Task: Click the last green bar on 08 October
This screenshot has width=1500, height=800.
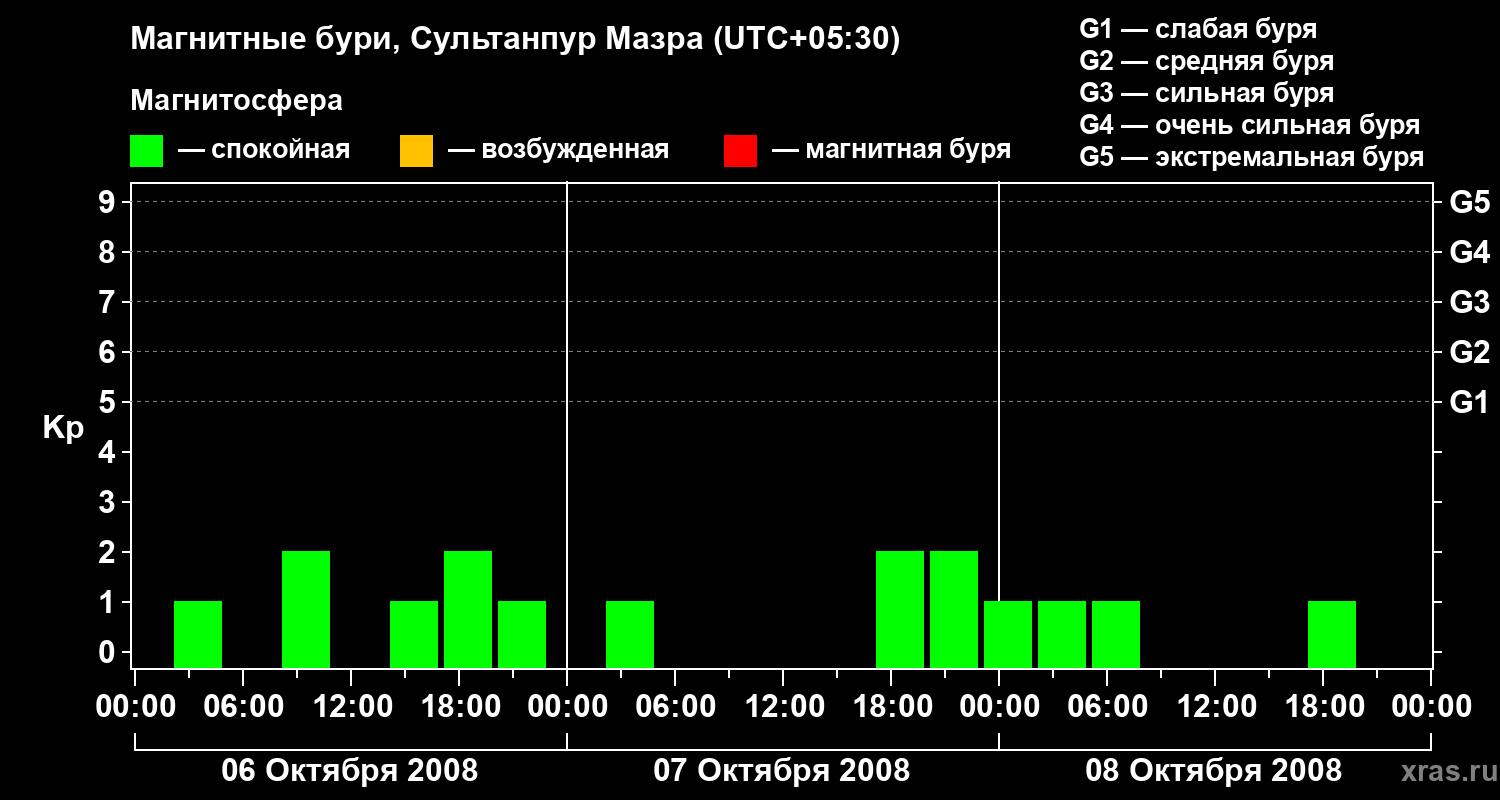Action: (x=1332, y=633)
